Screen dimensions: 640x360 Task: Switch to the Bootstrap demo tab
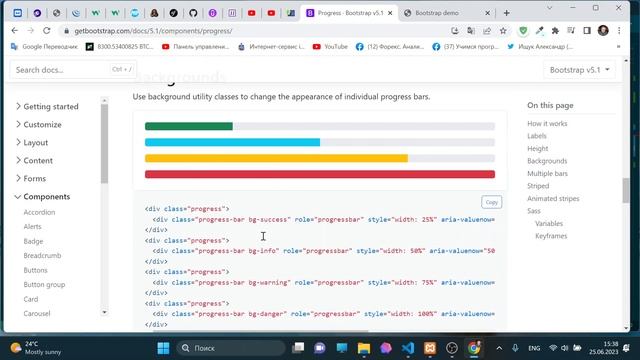447,13
